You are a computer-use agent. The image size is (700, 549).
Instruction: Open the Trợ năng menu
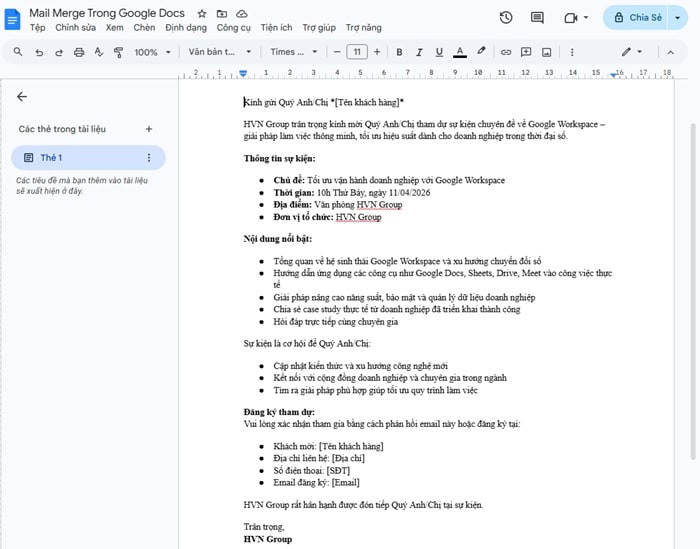tap(363, 28)
